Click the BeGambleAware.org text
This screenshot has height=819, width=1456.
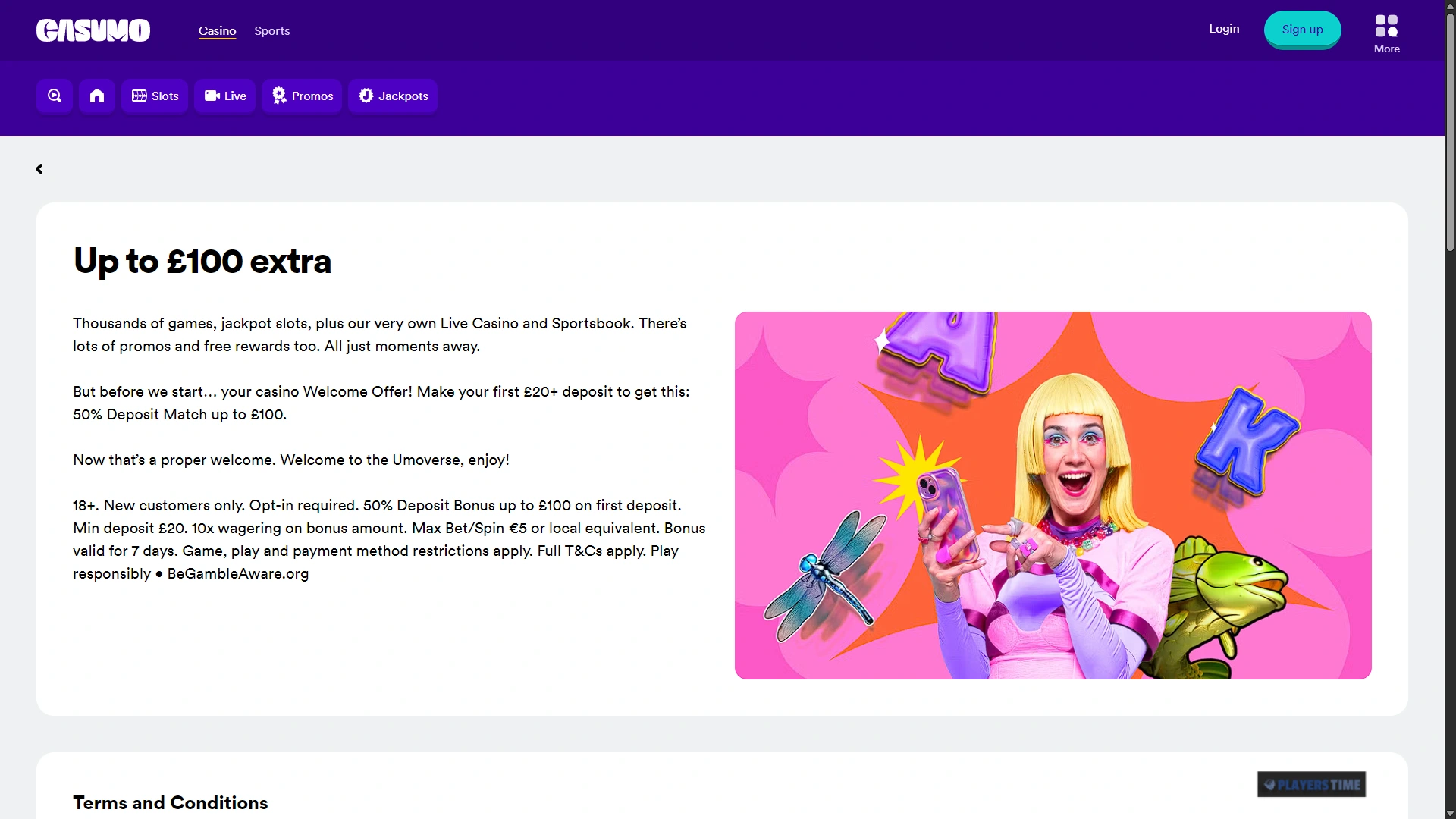(238, 574)
